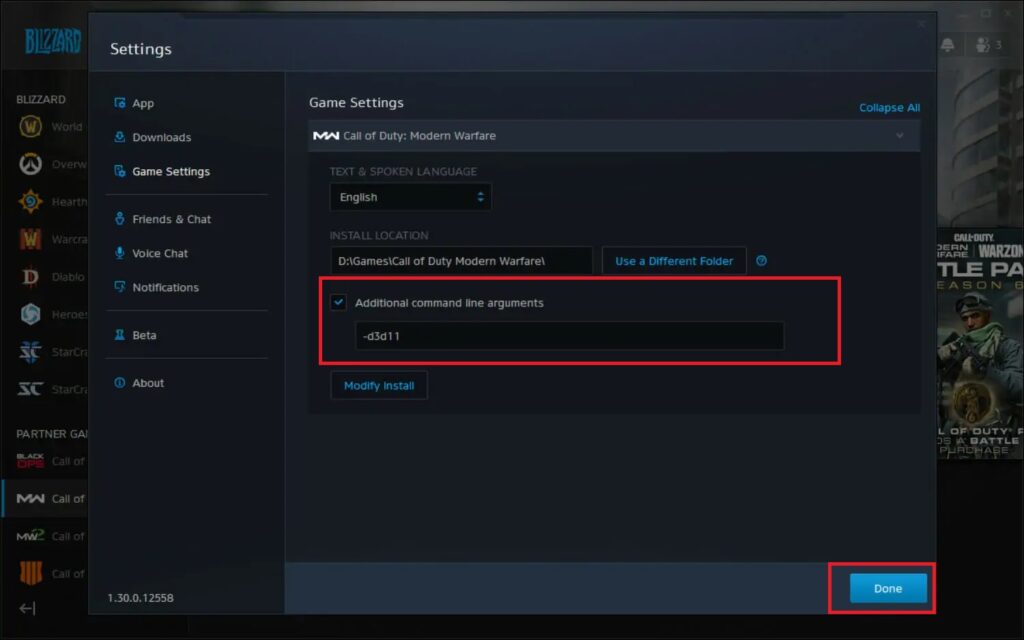
Task: Select Black Ops icon in partner games
Action: pos(30,461)
